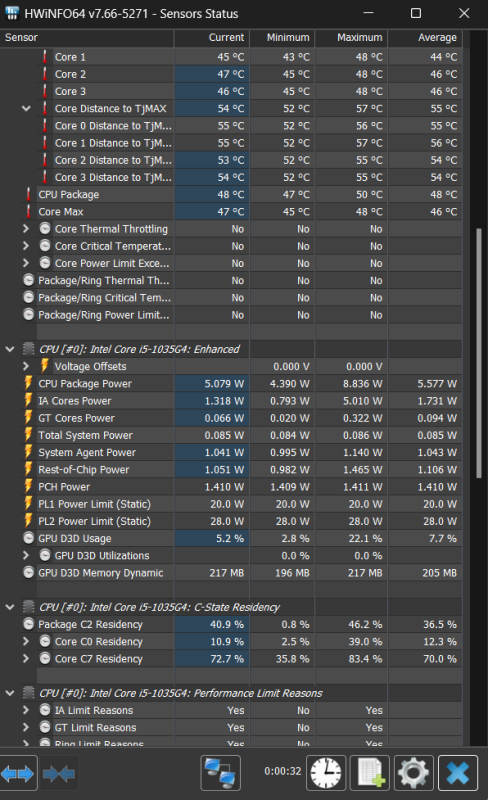Open the network remote monitoring icon

click(220, 772)
